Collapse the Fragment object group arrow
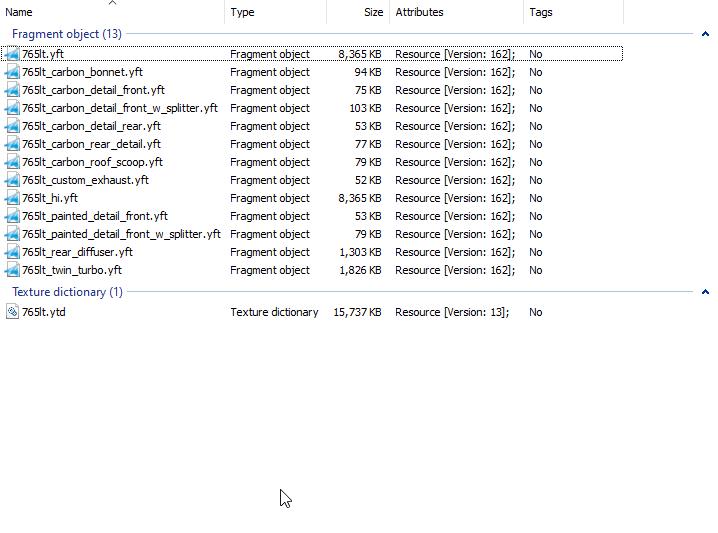The width and height of the screenshot is (718, 533). [x=705, y=34]
